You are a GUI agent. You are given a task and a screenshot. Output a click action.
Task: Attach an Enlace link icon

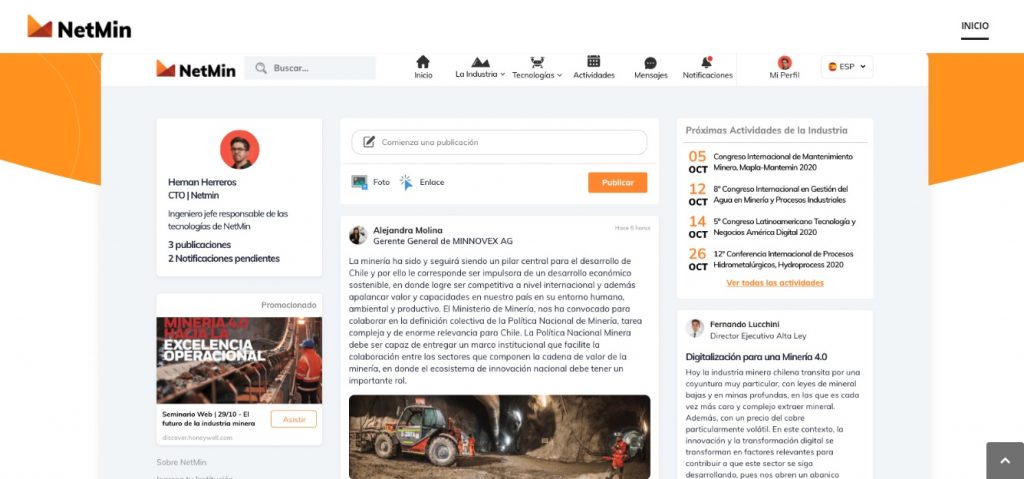406,182
